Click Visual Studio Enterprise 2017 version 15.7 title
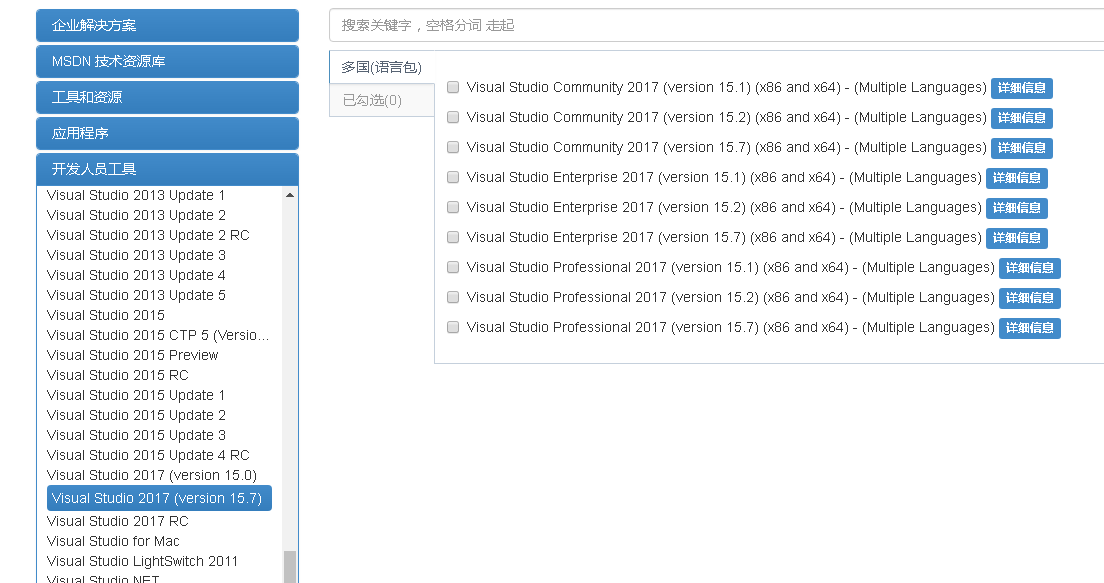This screenshot has height=583, width=1104. click(x=724, y=237)
